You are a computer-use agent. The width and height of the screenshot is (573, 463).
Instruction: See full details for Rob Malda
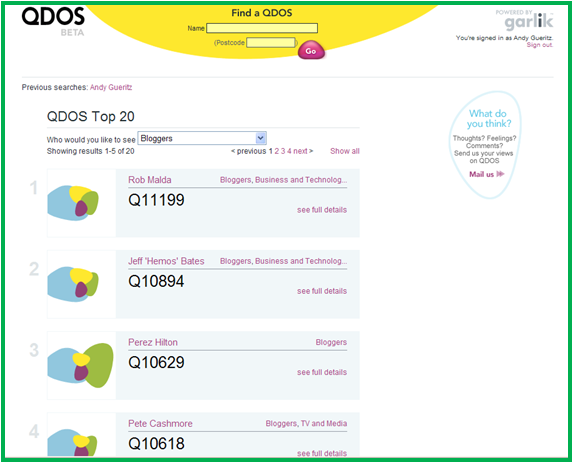click(x=322, y=210)
